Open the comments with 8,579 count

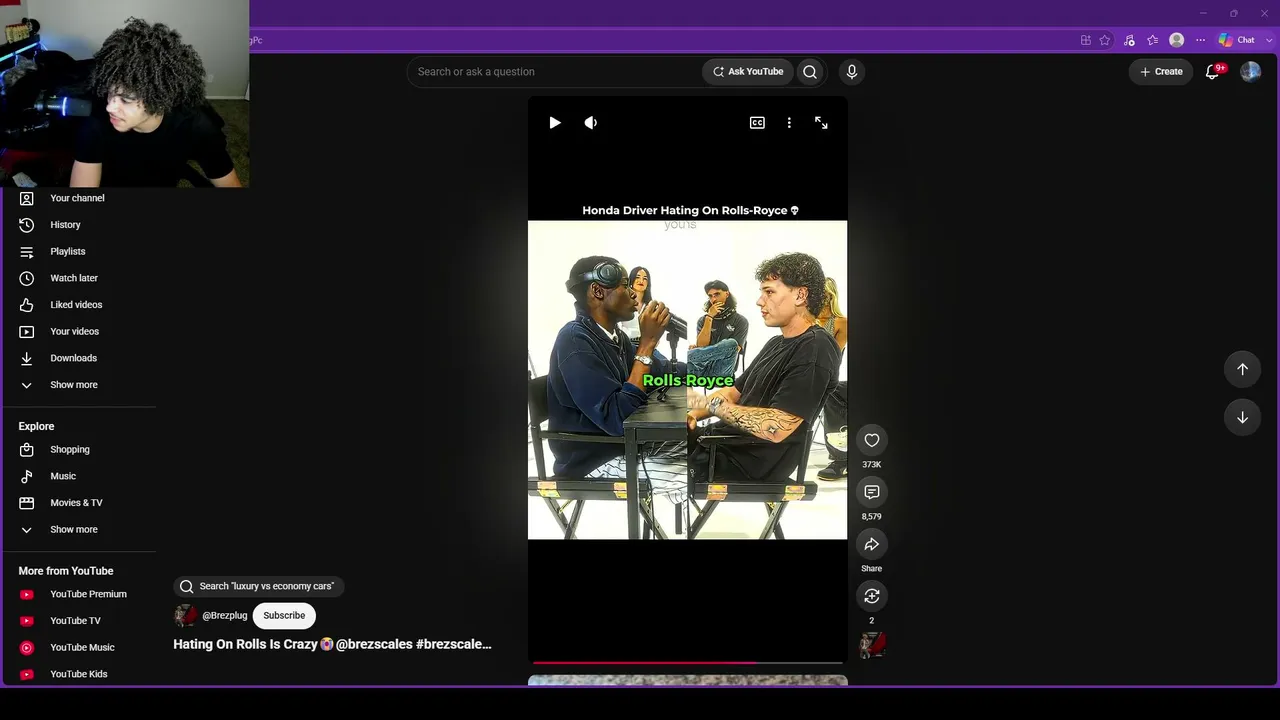point(872,492)
